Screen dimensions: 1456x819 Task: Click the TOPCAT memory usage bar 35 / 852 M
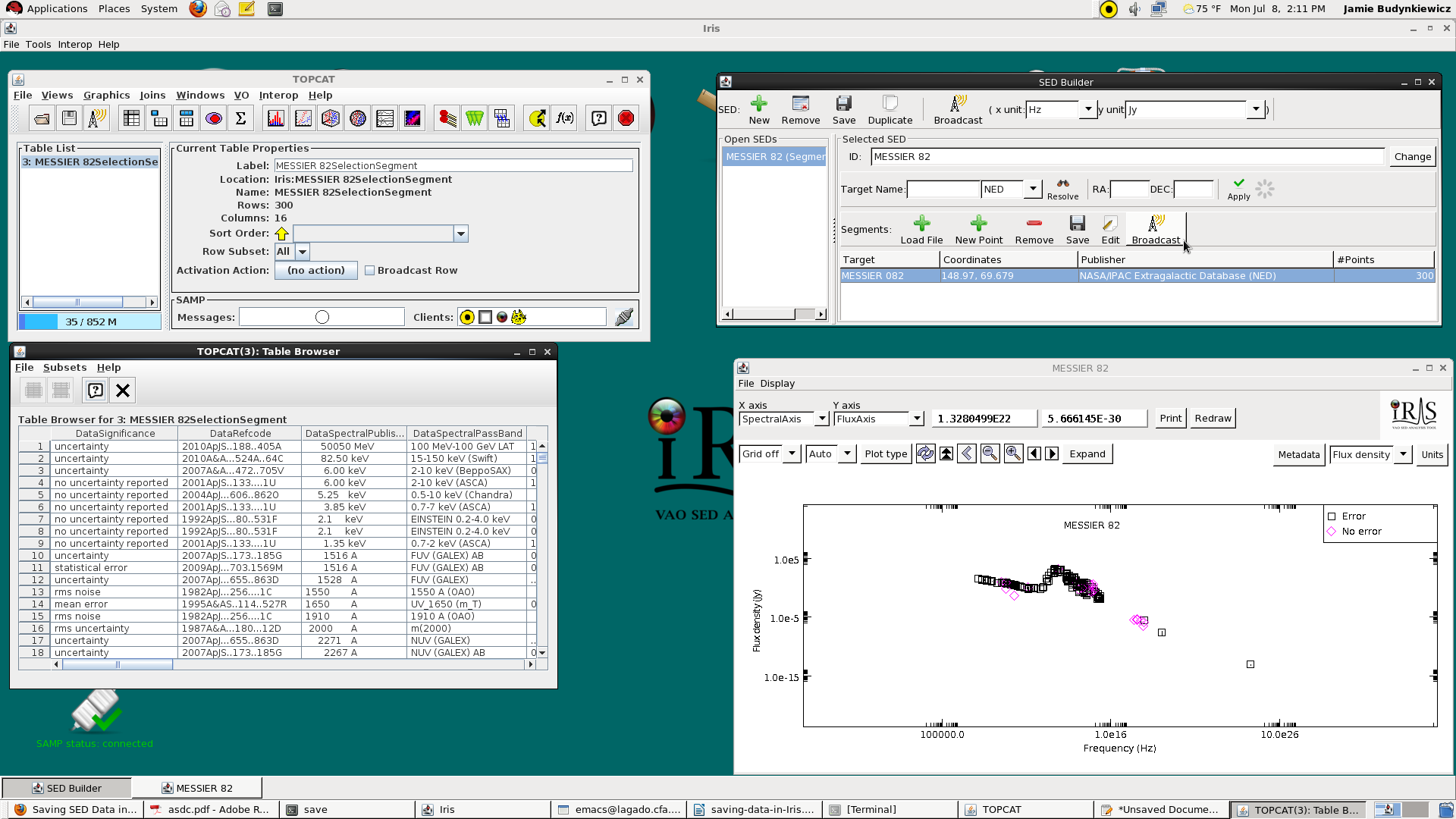(89, 322)
